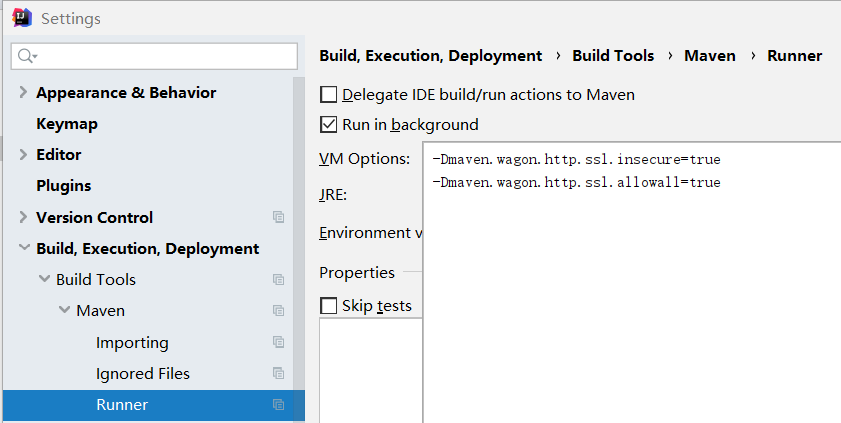Screen dimensions: 841x423
Task: Click the settings tree vertical scrollbar
Action: (x=299, y=249)
